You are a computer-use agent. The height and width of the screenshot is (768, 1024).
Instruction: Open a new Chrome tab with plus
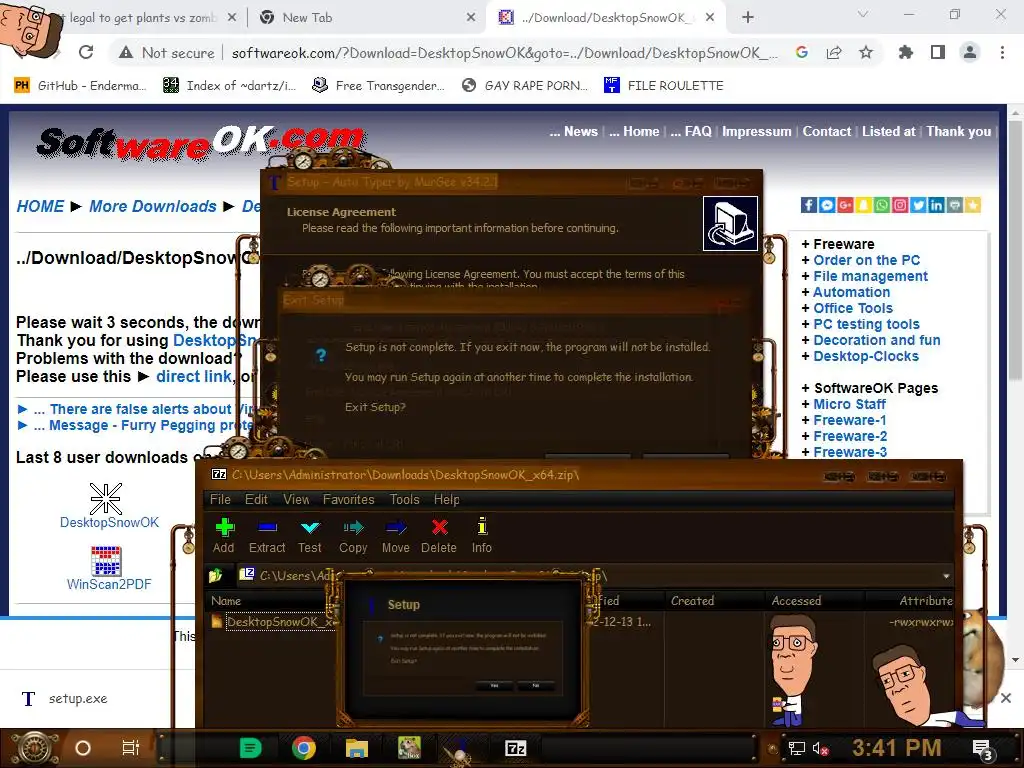[x=748, y=18]
